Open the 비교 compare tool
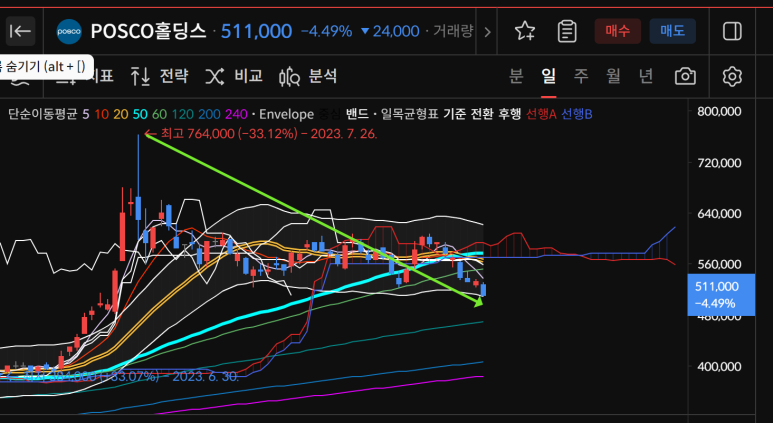This screenshot has width=773, height=423. tap(234, 76)
